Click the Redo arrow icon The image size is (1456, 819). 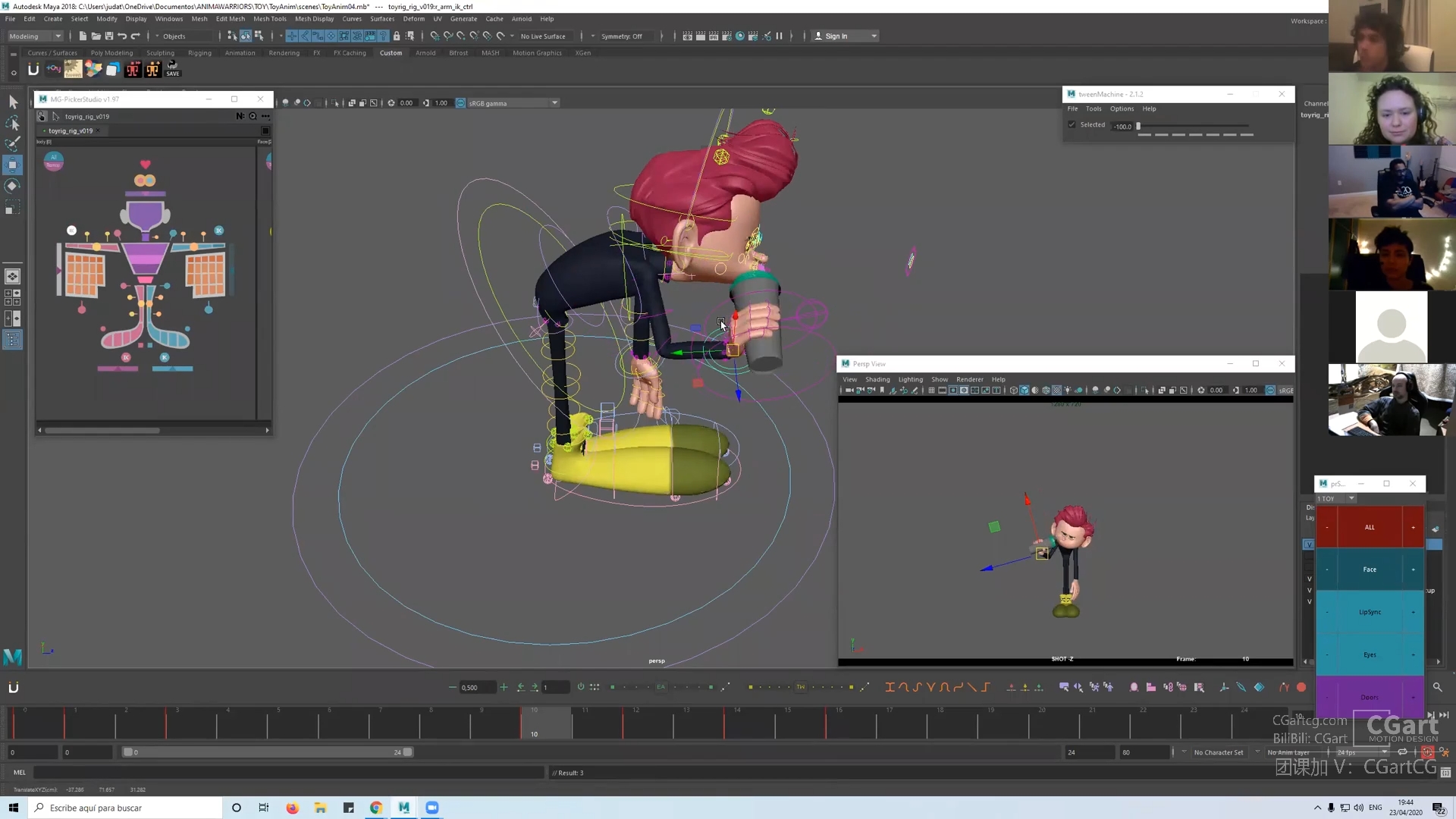click(136, 36)
